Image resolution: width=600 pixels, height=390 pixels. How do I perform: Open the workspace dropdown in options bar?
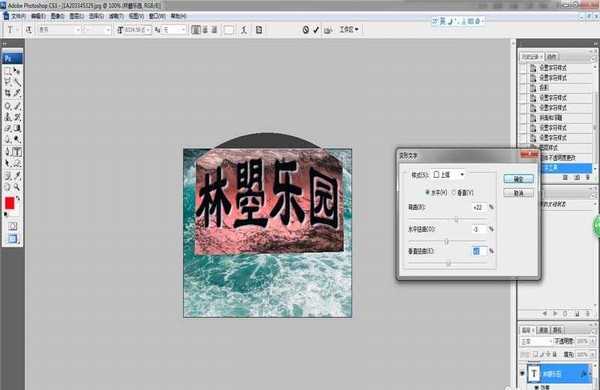349,29
